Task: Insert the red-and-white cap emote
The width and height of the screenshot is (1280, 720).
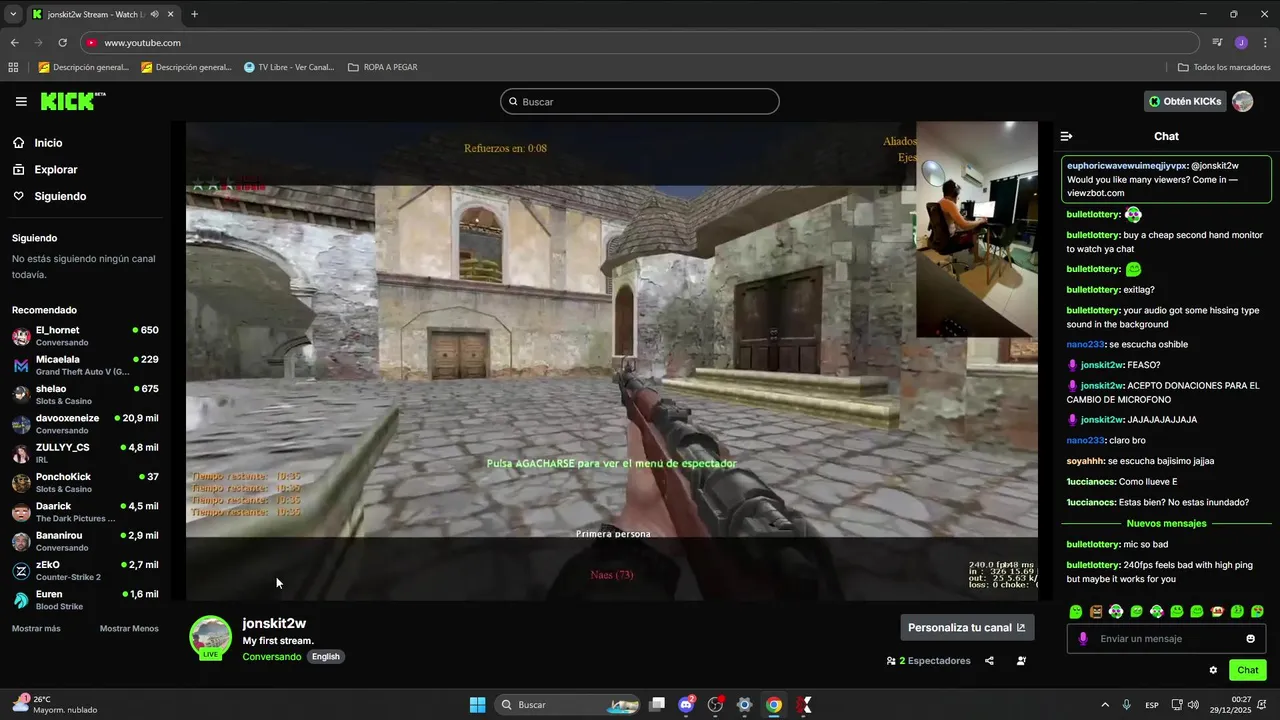Action: 1217,611
